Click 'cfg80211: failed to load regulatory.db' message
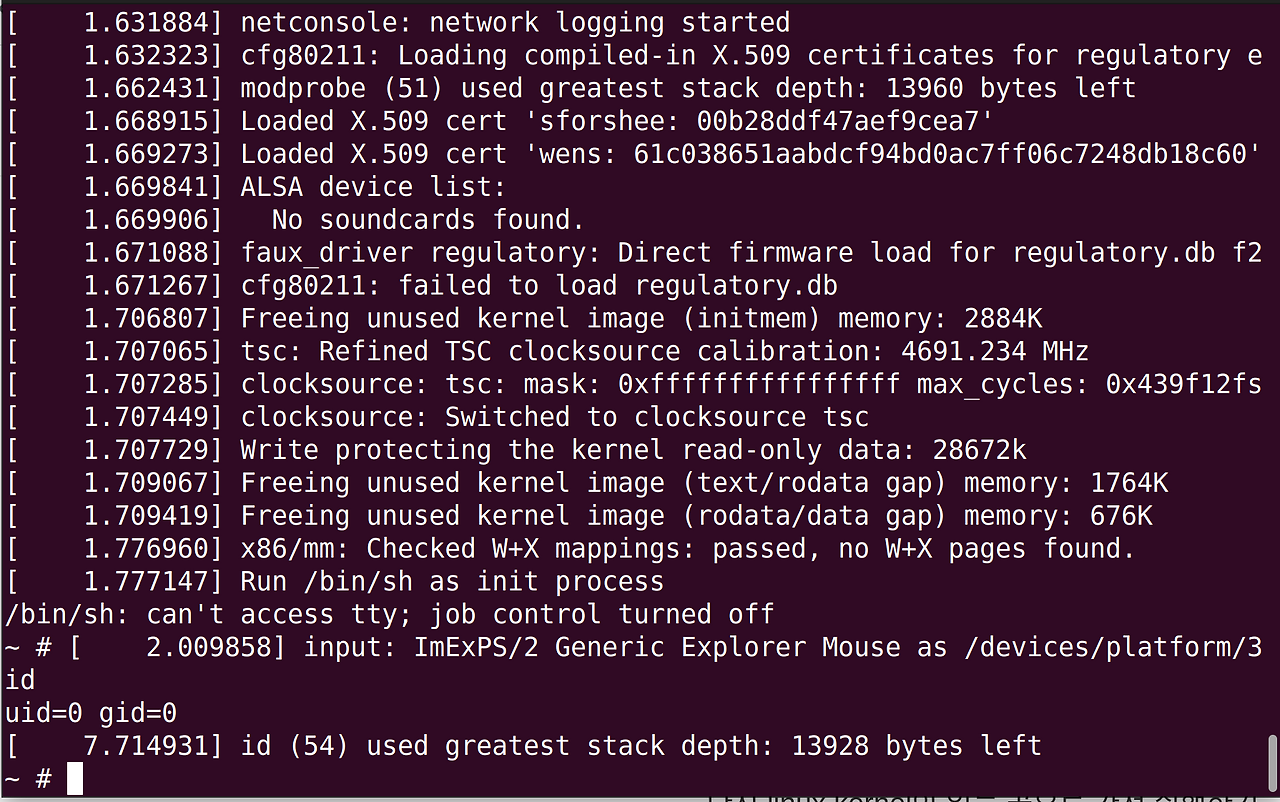The width and height of the screenshot is (1280, 802). coord(538,286)
